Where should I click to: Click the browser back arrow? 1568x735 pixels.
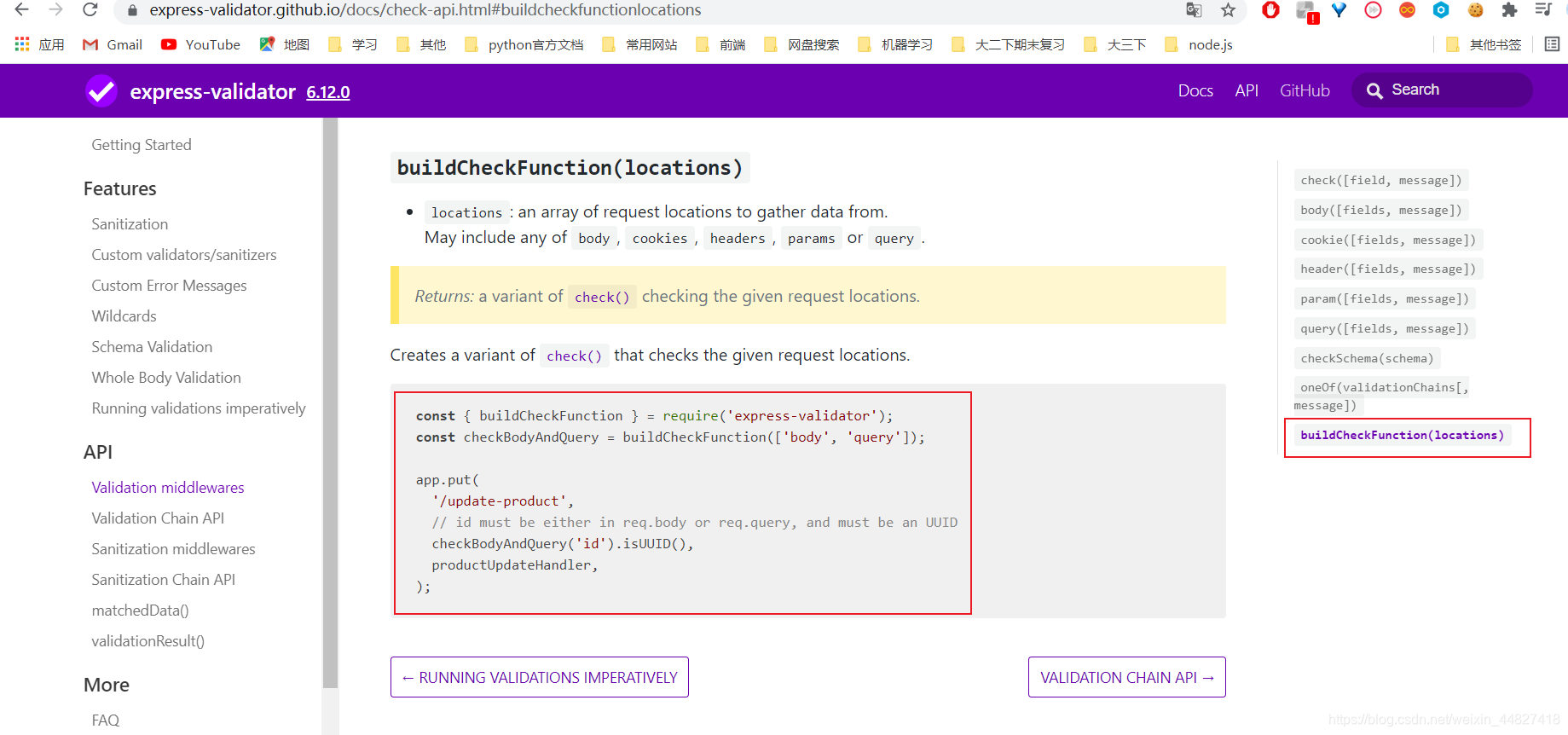[x=22, y=10]
